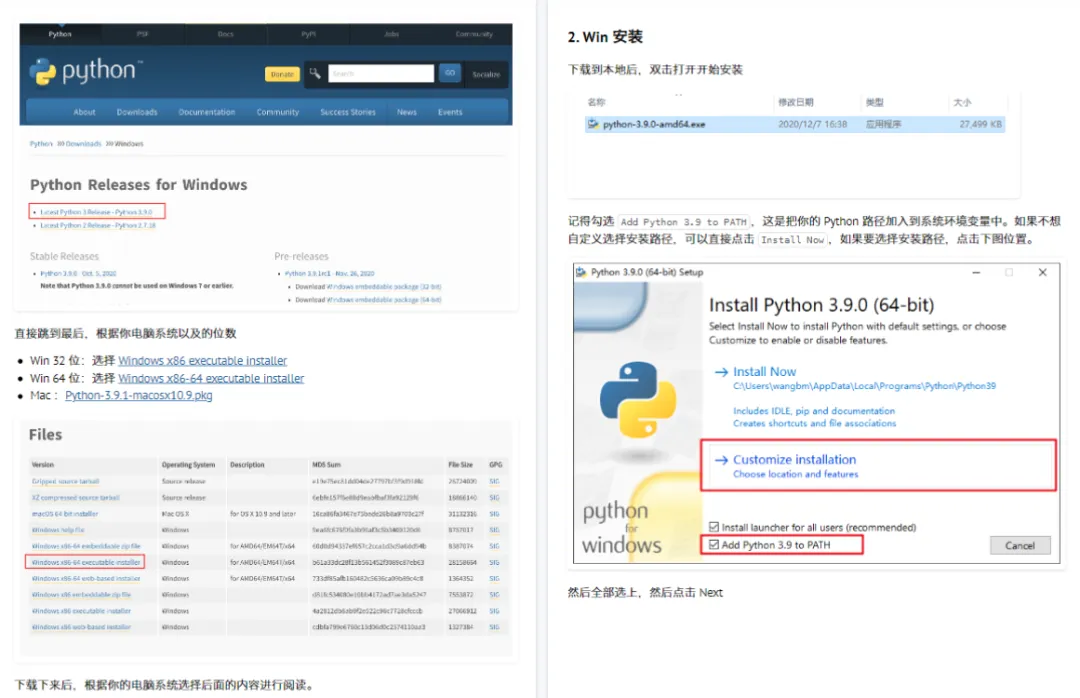The width and height of the screenshot is (1080, 698).
Task: Open Community in the blue navigation bar
Action: pyautogui.click(x=278, y=112)
